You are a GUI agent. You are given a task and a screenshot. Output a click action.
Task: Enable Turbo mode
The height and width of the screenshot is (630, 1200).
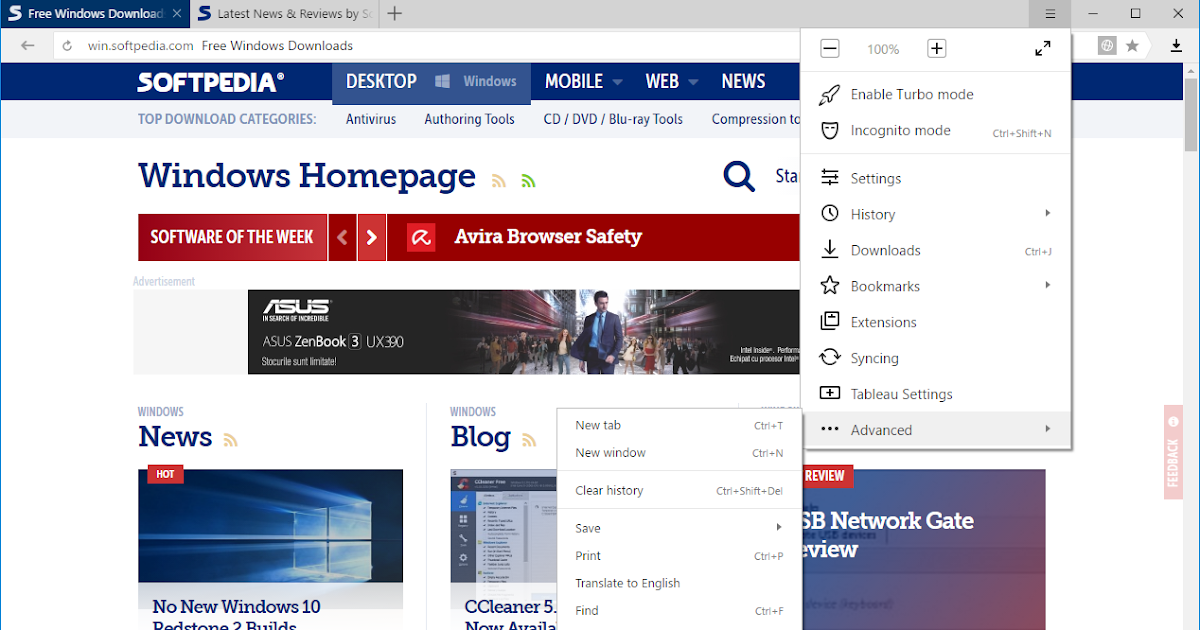pyautogui.click(x=936, y=94)
